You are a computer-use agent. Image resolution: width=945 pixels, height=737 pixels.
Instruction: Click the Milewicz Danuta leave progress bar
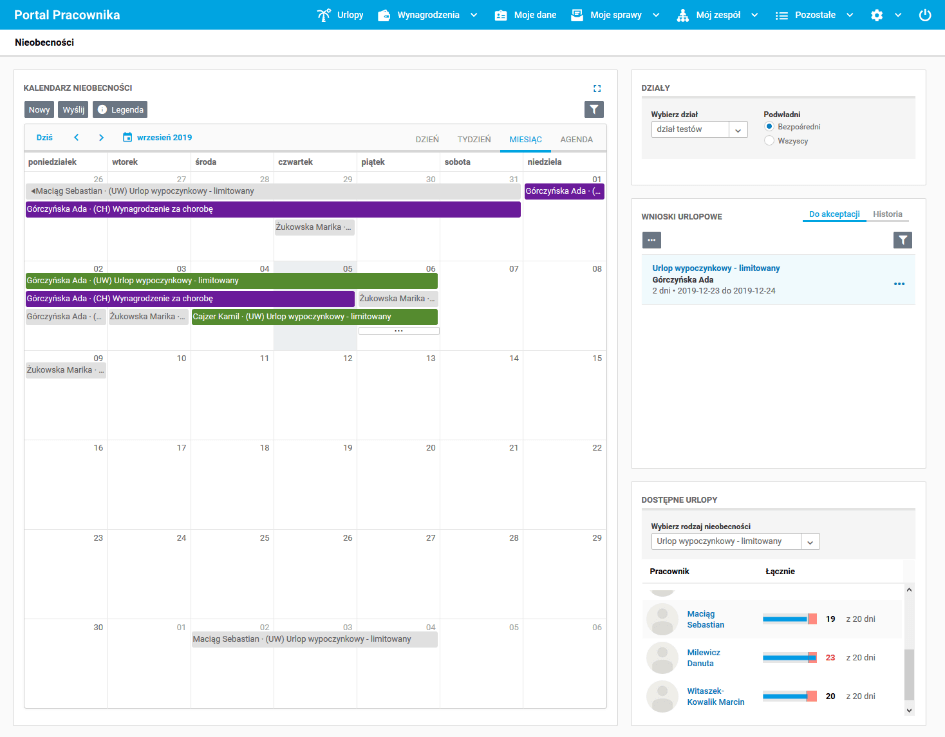(x=790, y=658)
